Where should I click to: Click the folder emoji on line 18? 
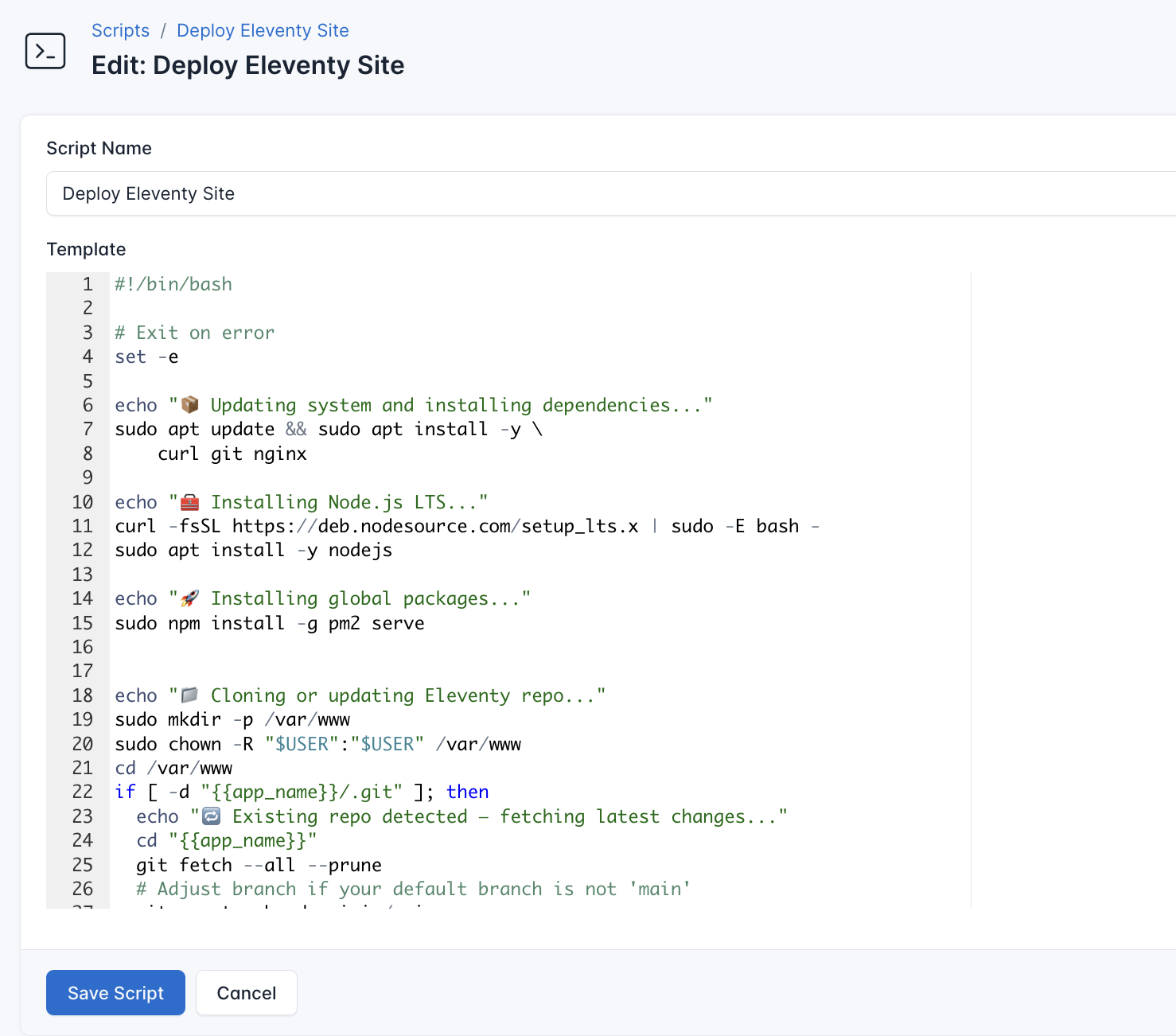click(x=189, y=695)
